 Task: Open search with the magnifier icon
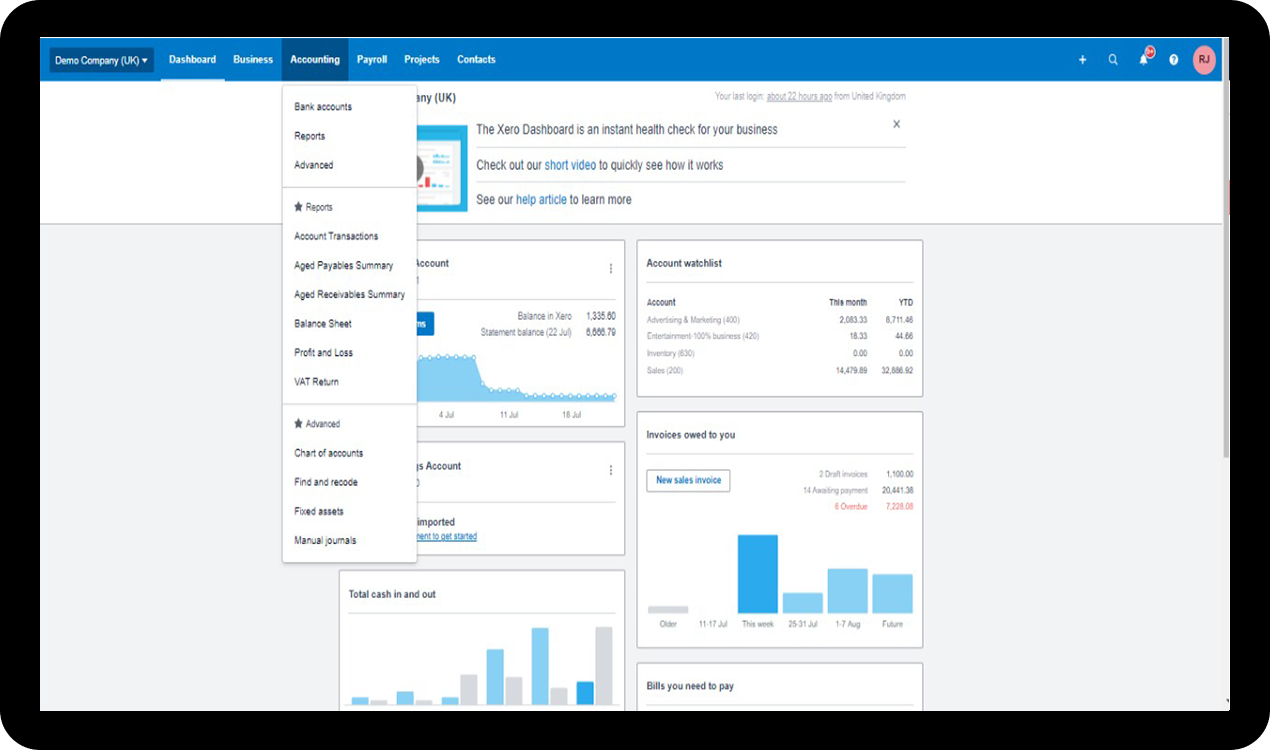1113,60
